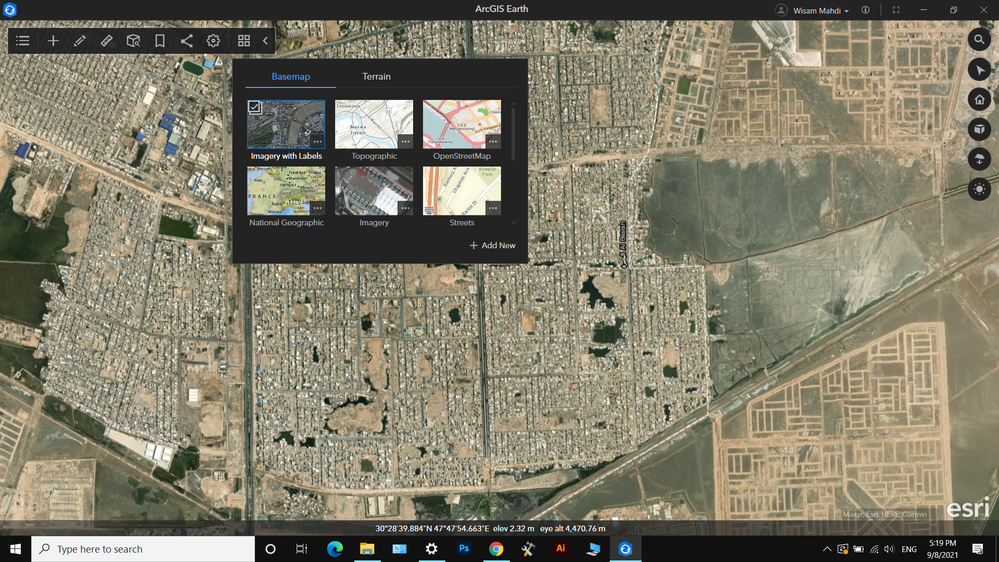Select the Imagery basemap thumbnail
Screen dimensions: 999x562
click(x=374, y=191)
